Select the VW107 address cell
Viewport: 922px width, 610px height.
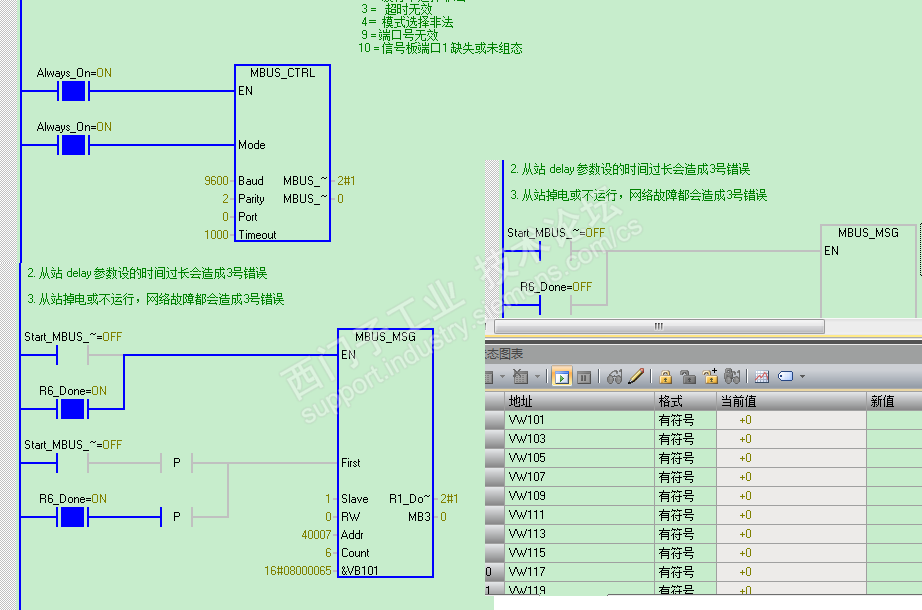(579, 477)
